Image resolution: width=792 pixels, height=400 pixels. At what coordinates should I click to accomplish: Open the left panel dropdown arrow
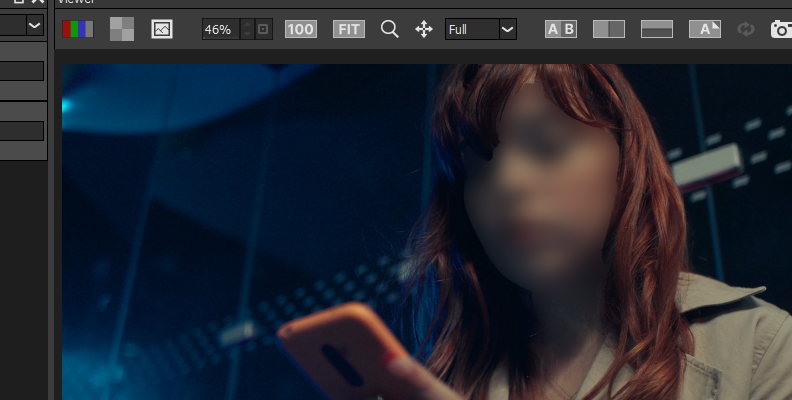[35, 26]
